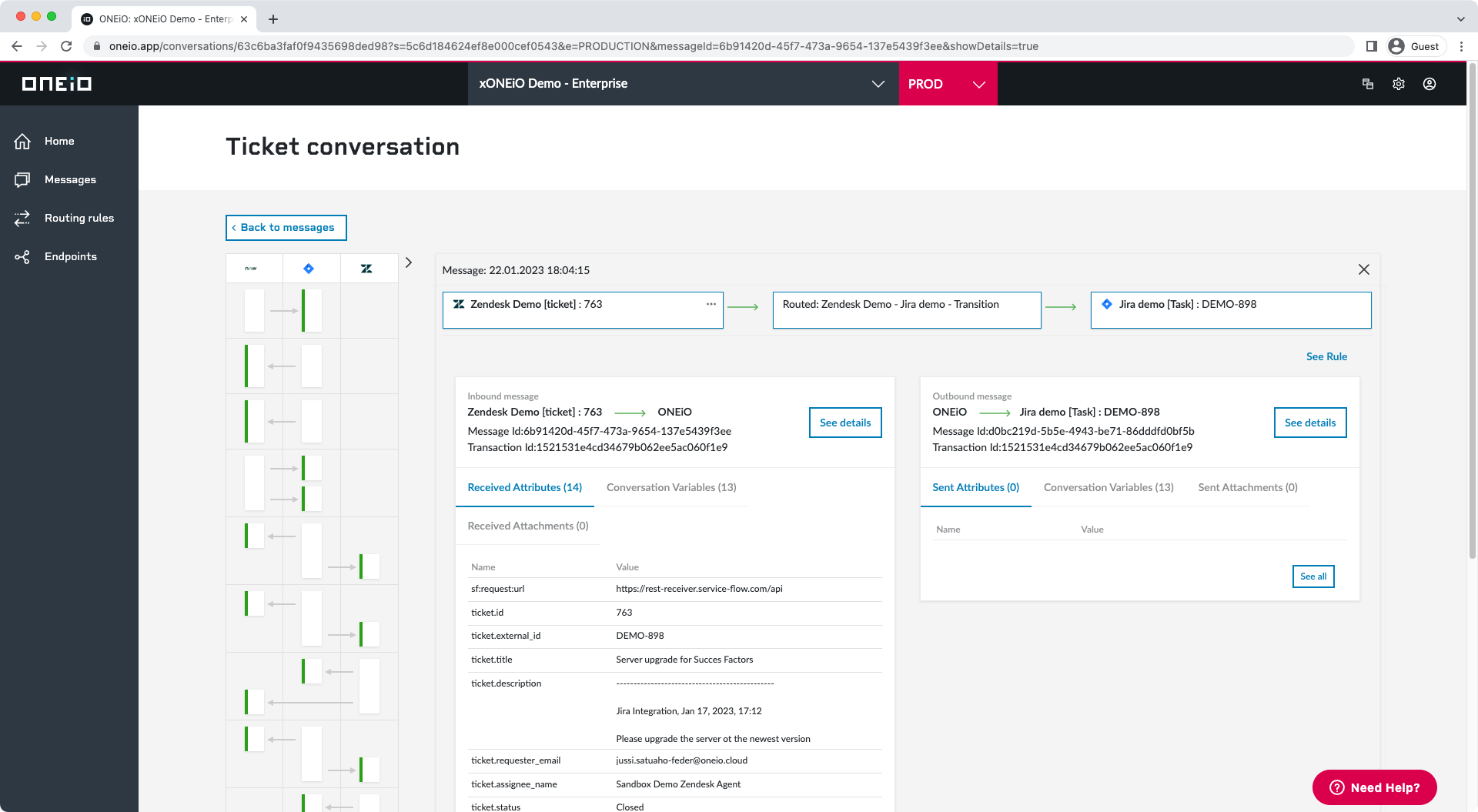Click Back to messages
This screenshot has width=1478, height=812.
coord(286,227)
